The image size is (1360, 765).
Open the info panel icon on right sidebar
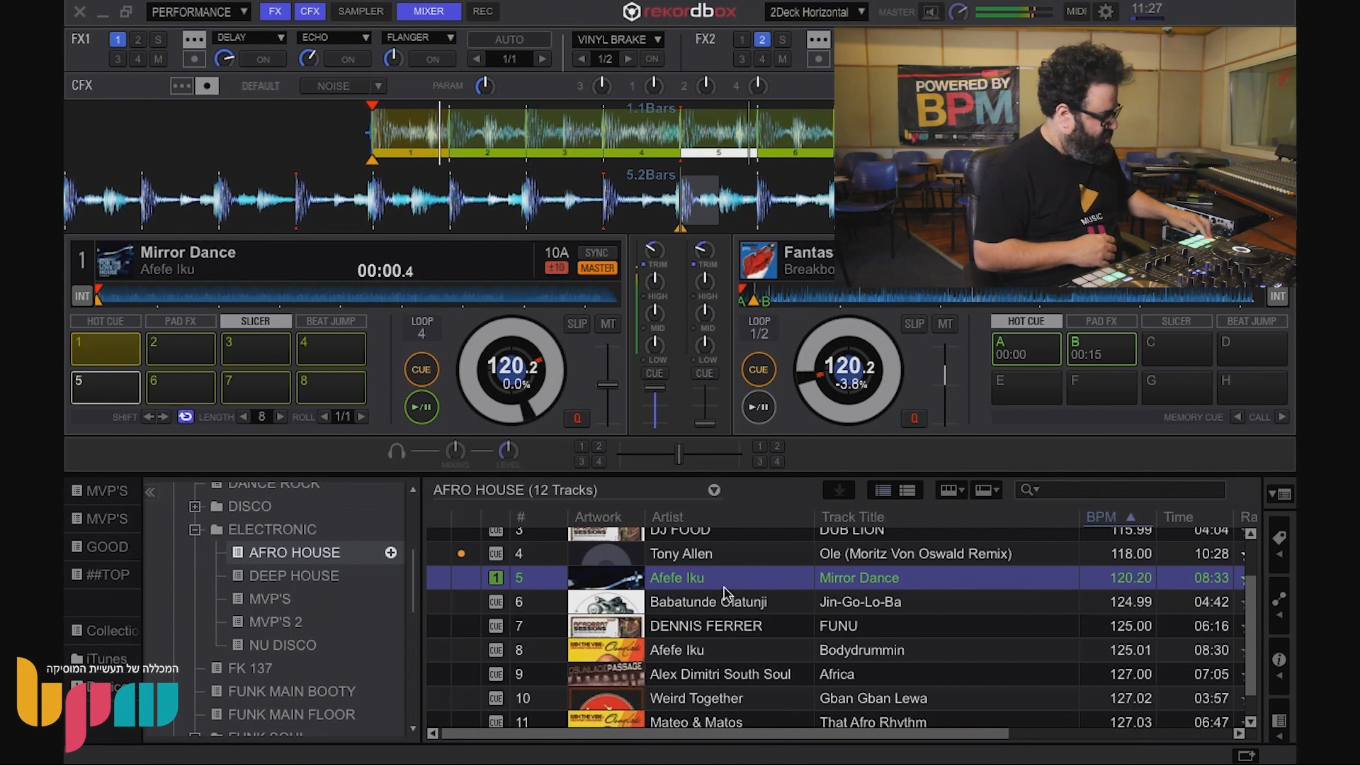[1278, 660]
